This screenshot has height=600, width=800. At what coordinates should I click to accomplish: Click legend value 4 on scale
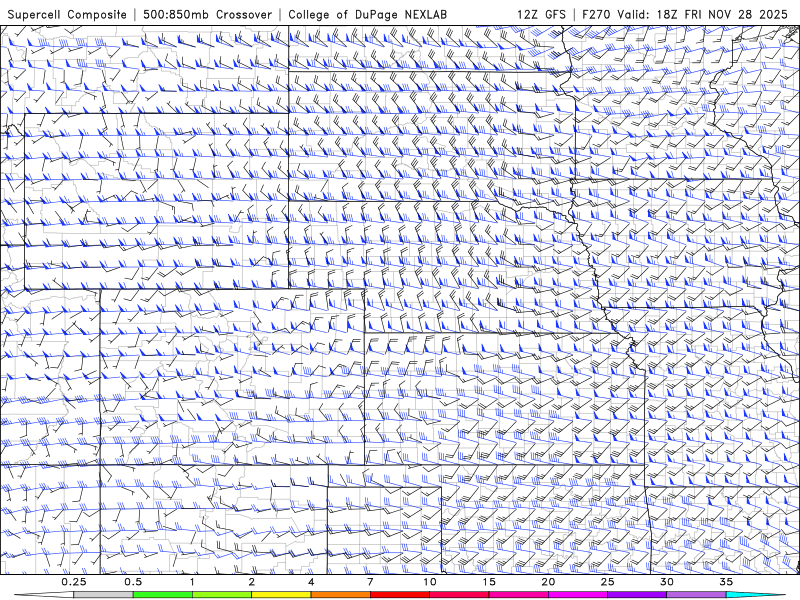pos(311,582)
